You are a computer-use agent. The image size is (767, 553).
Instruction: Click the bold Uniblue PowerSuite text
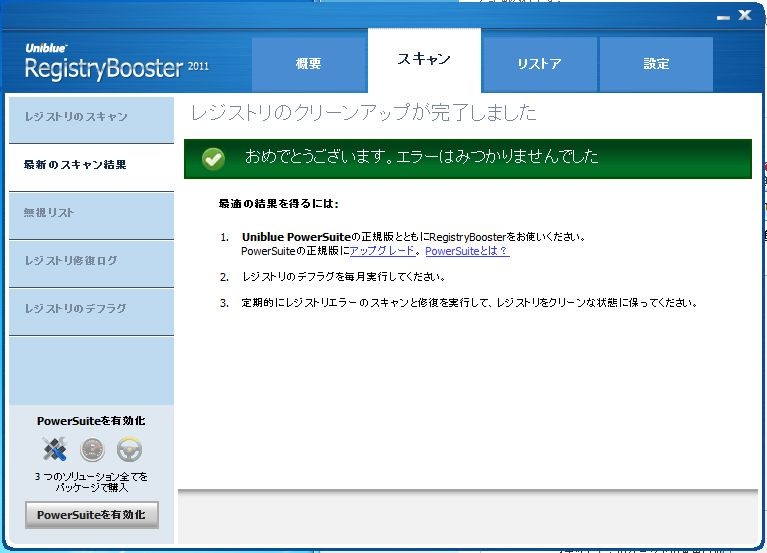pyautogui.click(x=296, y=237)
